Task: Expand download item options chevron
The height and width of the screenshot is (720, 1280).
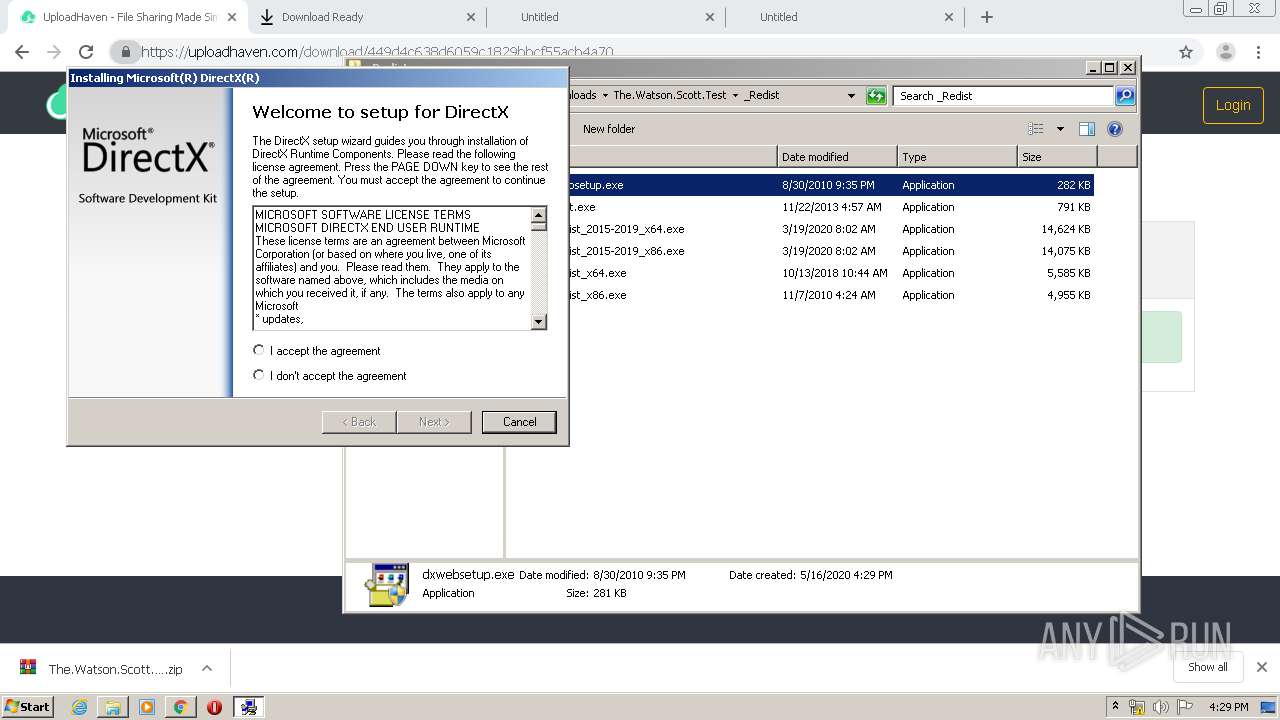Action: coord(207,668)
